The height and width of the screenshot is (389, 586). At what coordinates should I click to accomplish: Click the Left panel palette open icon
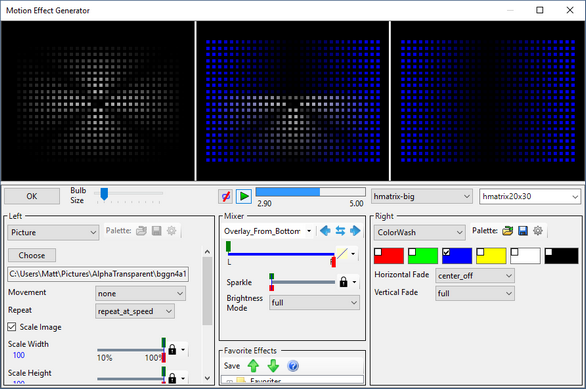point(141,231)
